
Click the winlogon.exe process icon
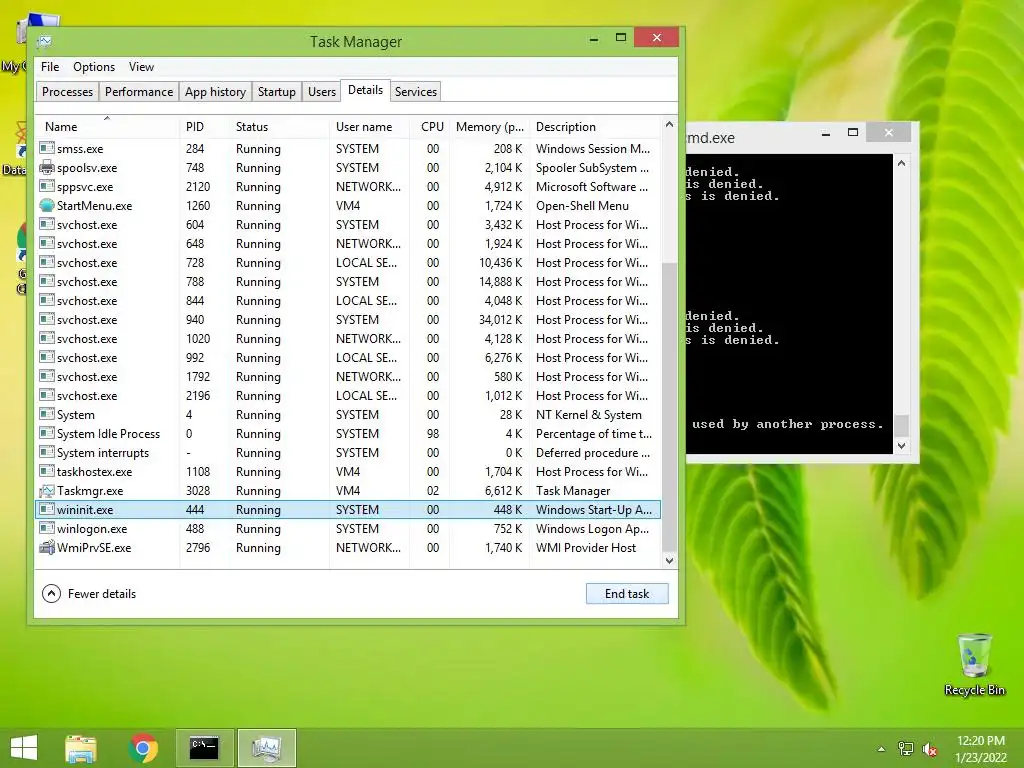click(x=46, y=528)
